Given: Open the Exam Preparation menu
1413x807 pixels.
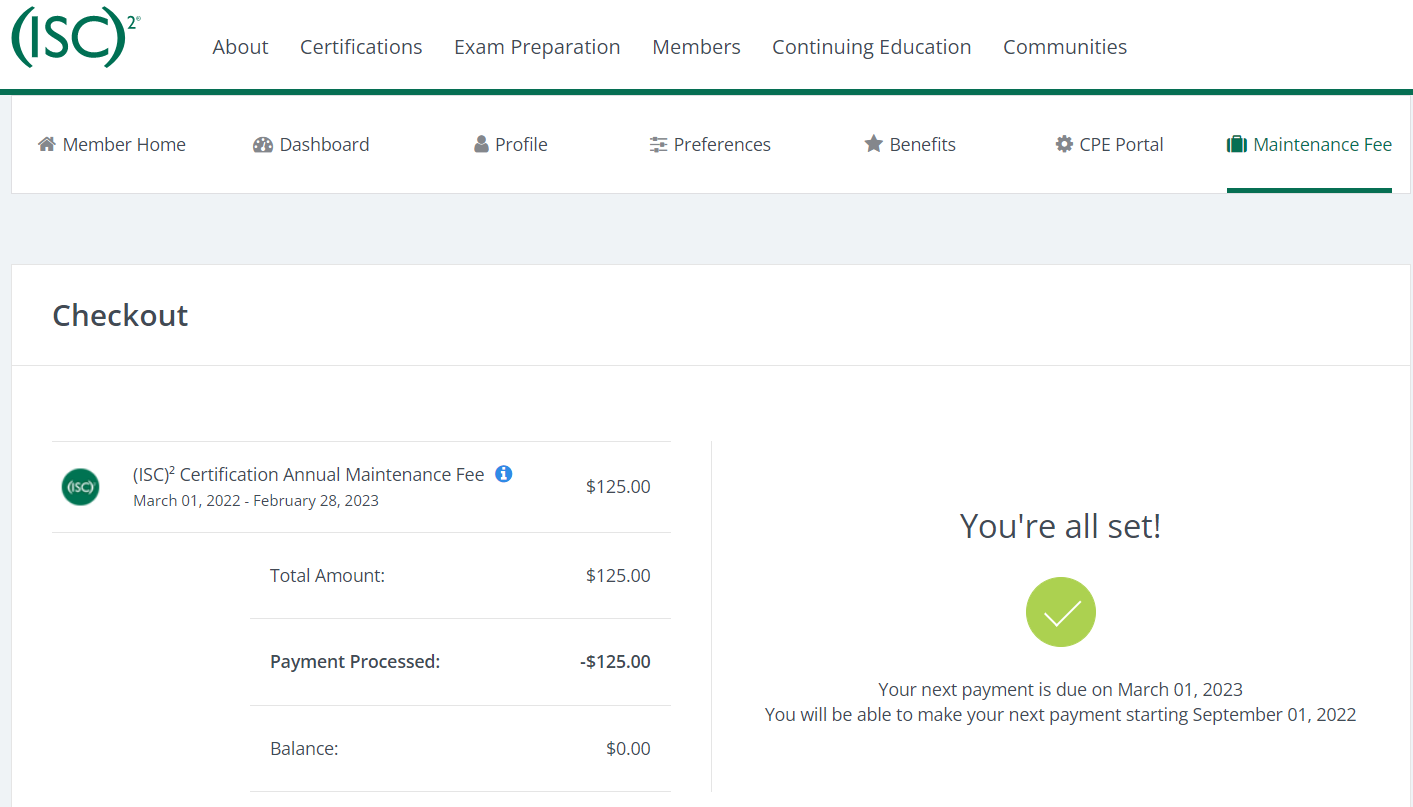Looking at the screenshot, I should 537,47.
